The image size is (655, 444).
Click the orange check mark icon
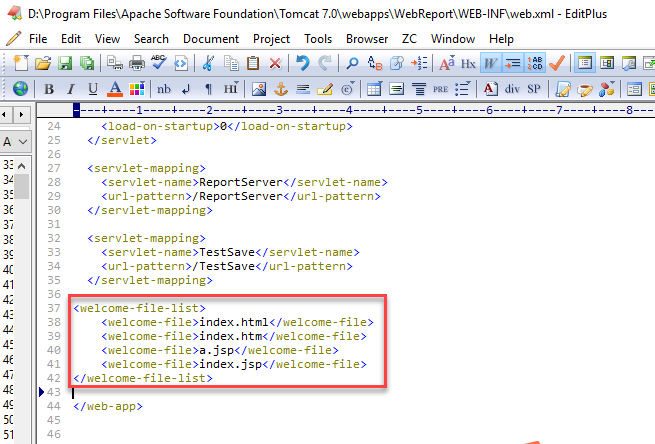(557, 63)
